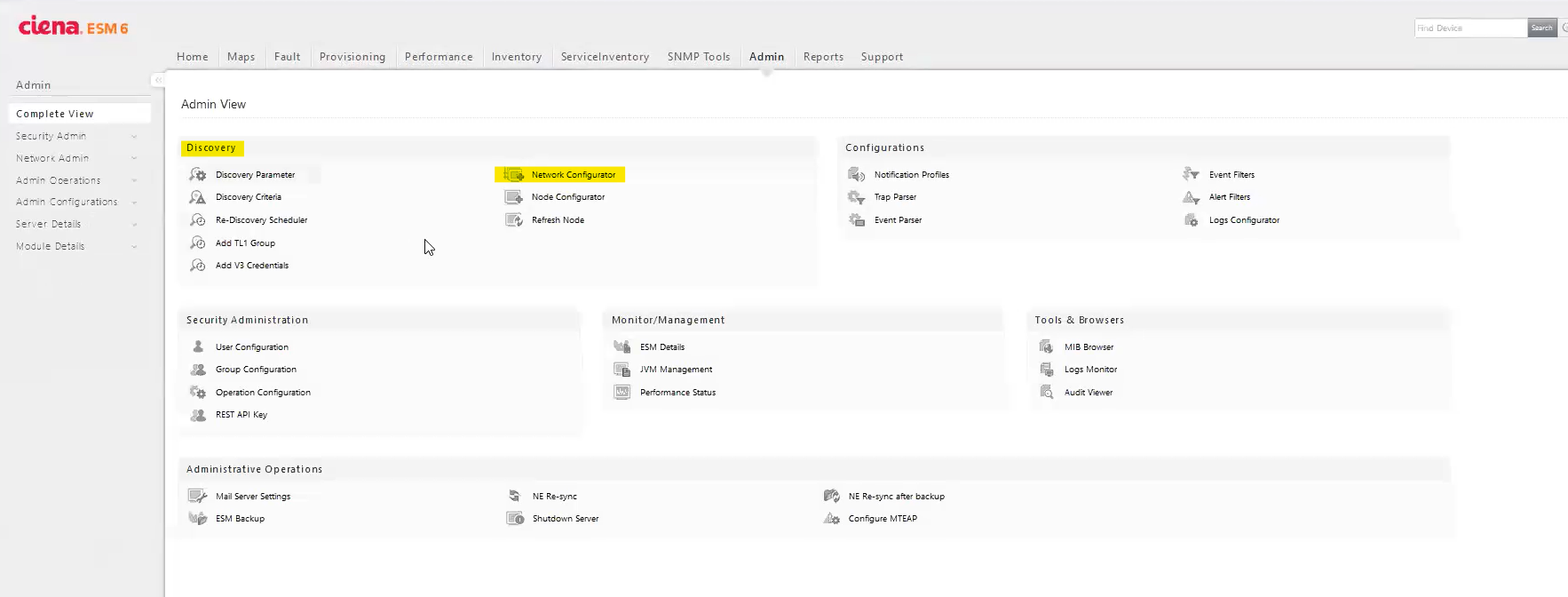Viewport: 1568px width, 597px height.
Task: Click the Shutdown Server icon
Action: pos(515,518)
